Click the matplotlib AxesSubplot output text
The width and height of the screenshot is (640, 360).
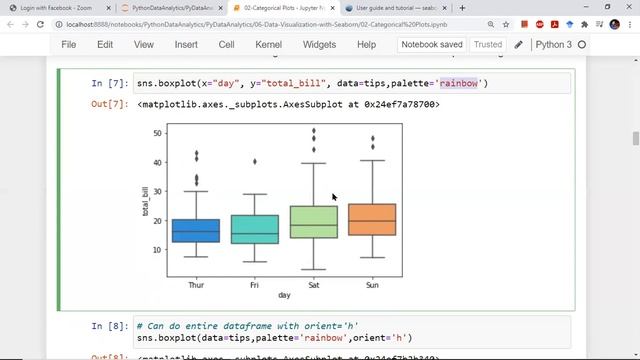pos(288,104)
